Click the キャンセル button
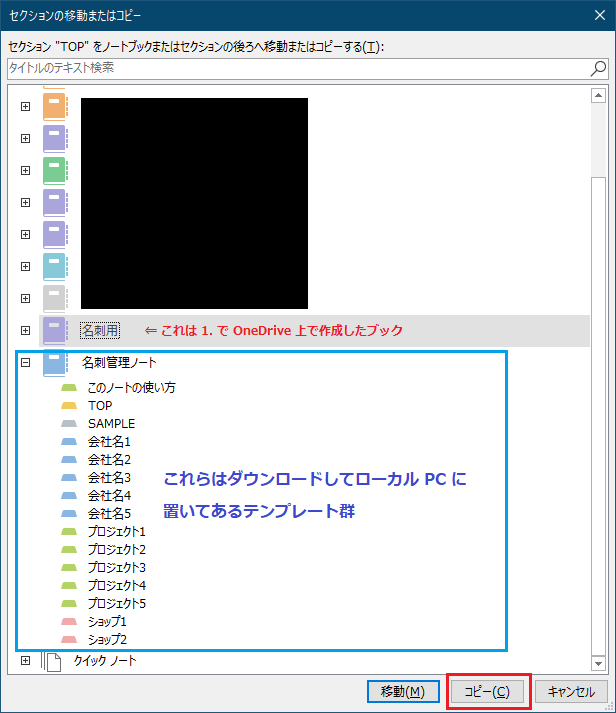 point(571,692)
